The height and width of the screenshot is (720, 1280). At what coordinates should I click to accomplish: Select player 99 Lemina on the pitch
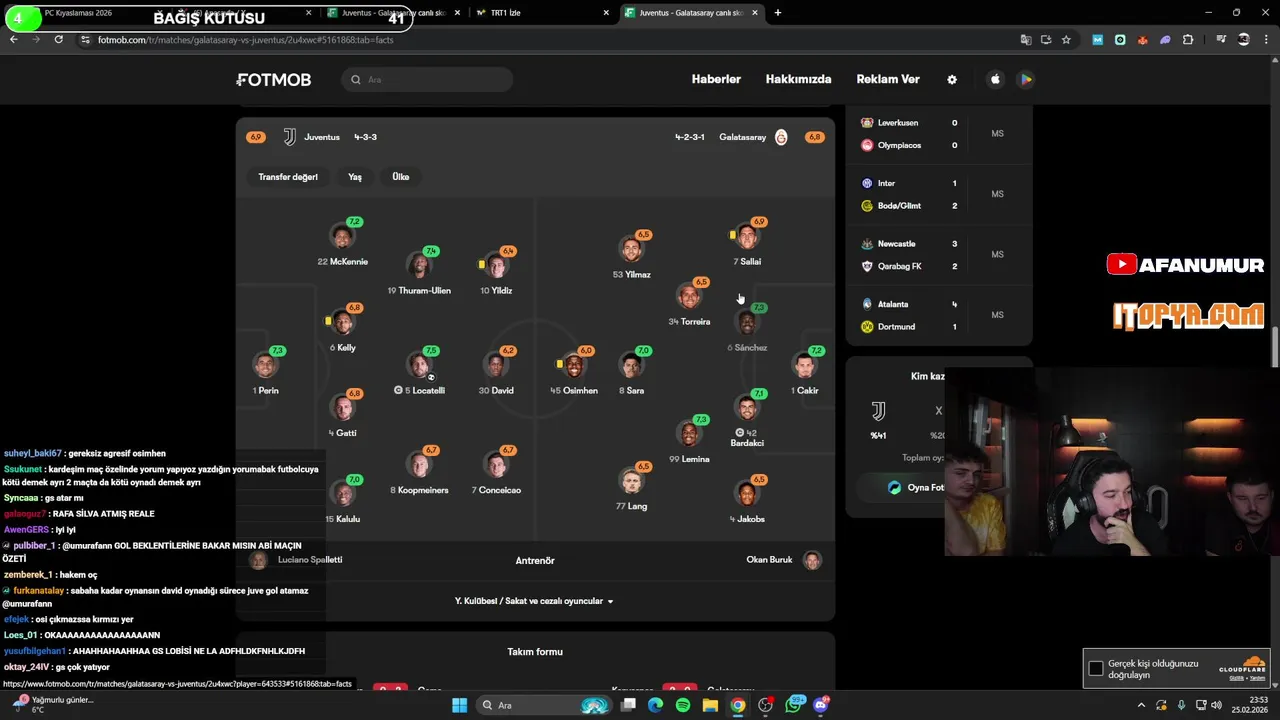[x=689, y=441]
